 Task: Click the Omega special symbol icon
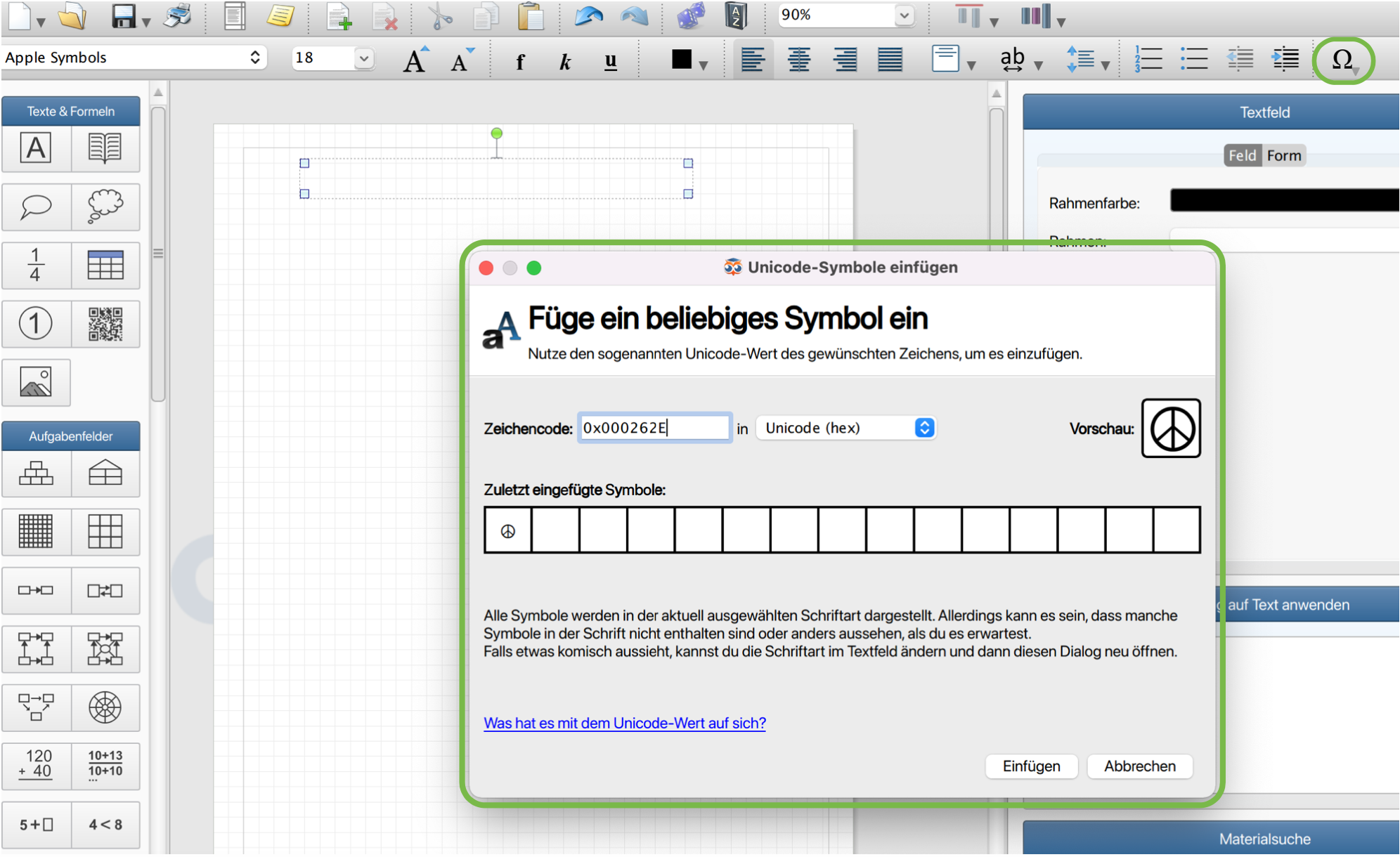click(x=1342, y=60)
